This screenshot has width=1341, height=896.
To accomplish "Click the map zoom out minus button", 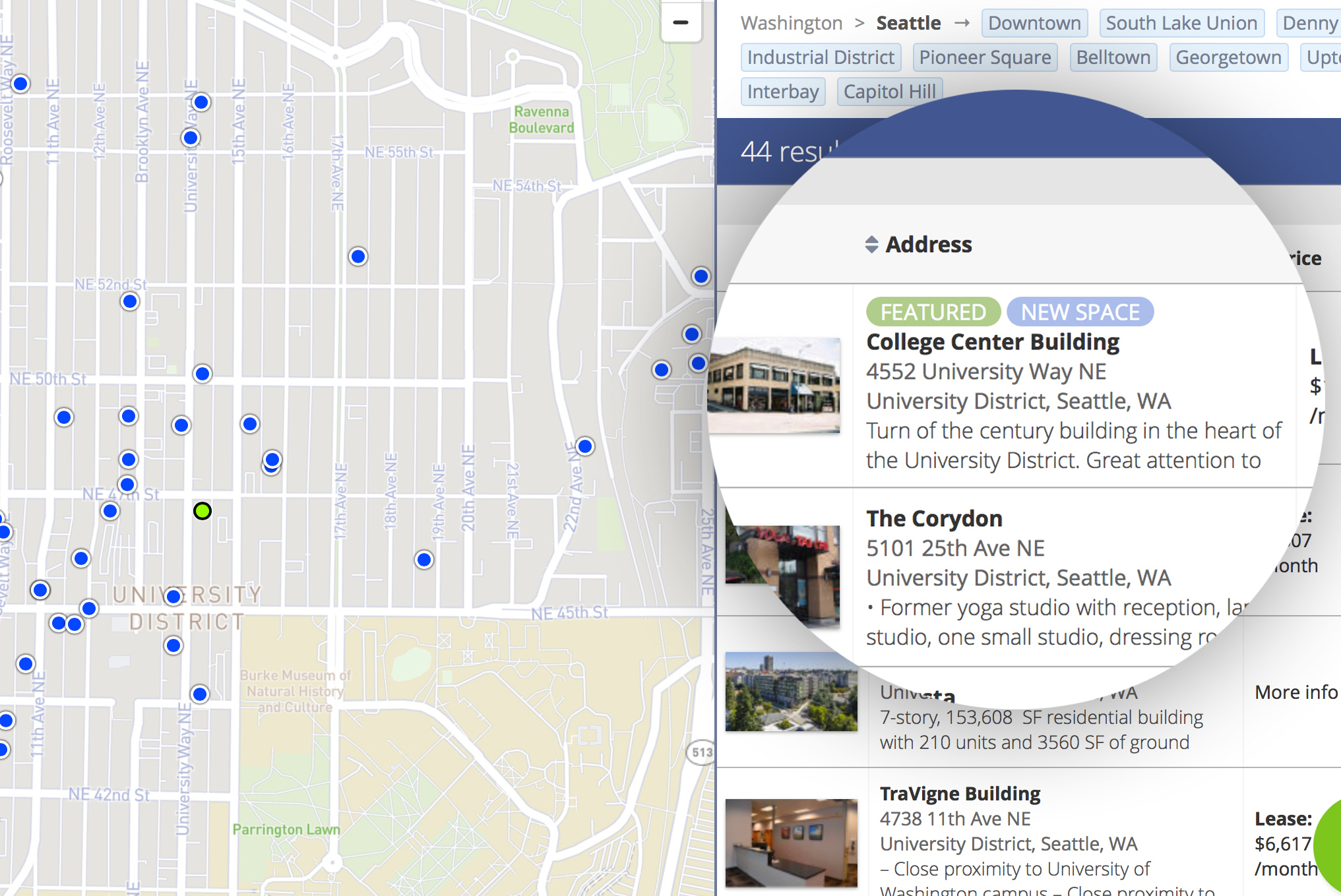I will 681,23.
